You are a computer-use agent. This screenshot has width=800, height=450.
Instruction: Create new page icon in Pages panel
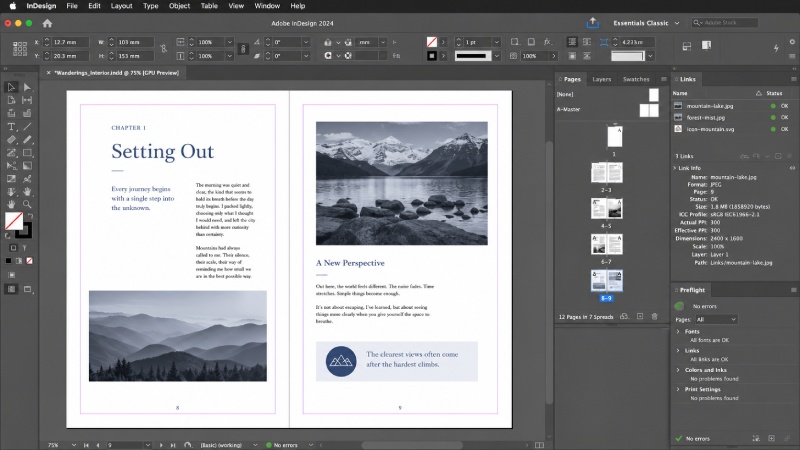[x=640, y=317]
